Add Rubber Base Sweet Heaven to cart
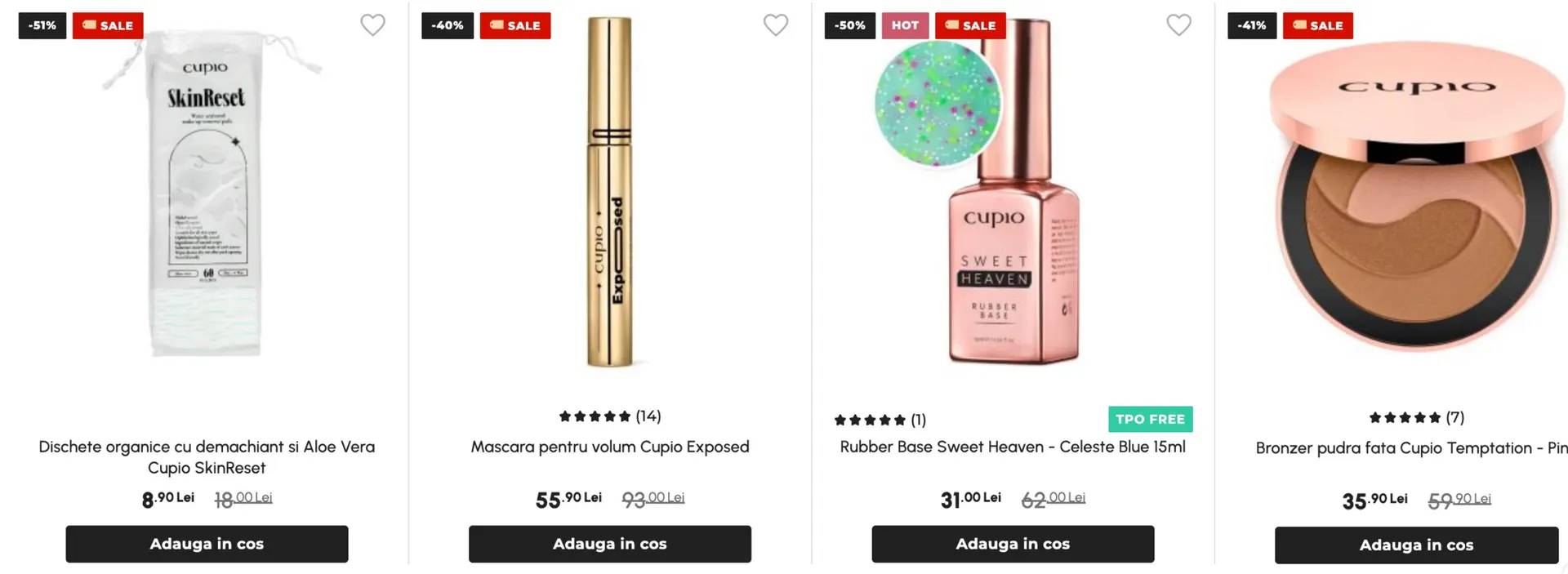This screenshot has height=574, width=1568. (1013, 544)
